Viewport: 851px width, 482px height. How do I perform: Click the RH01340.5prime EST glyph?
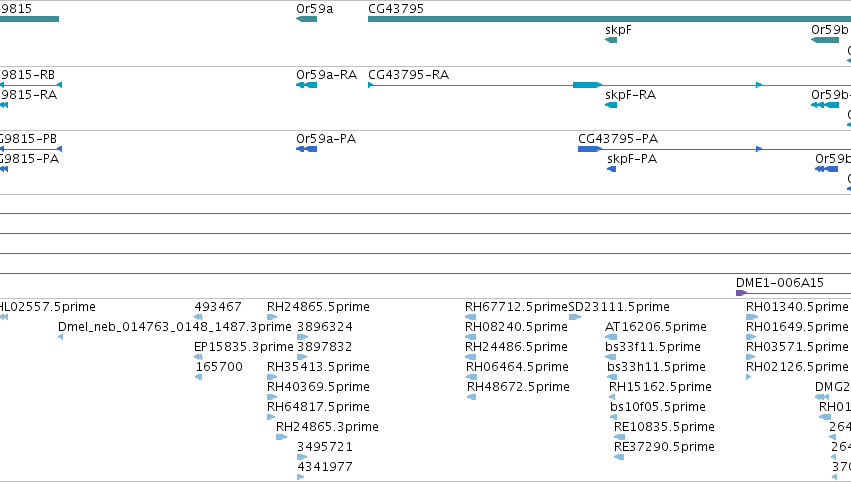coord(752,317)
